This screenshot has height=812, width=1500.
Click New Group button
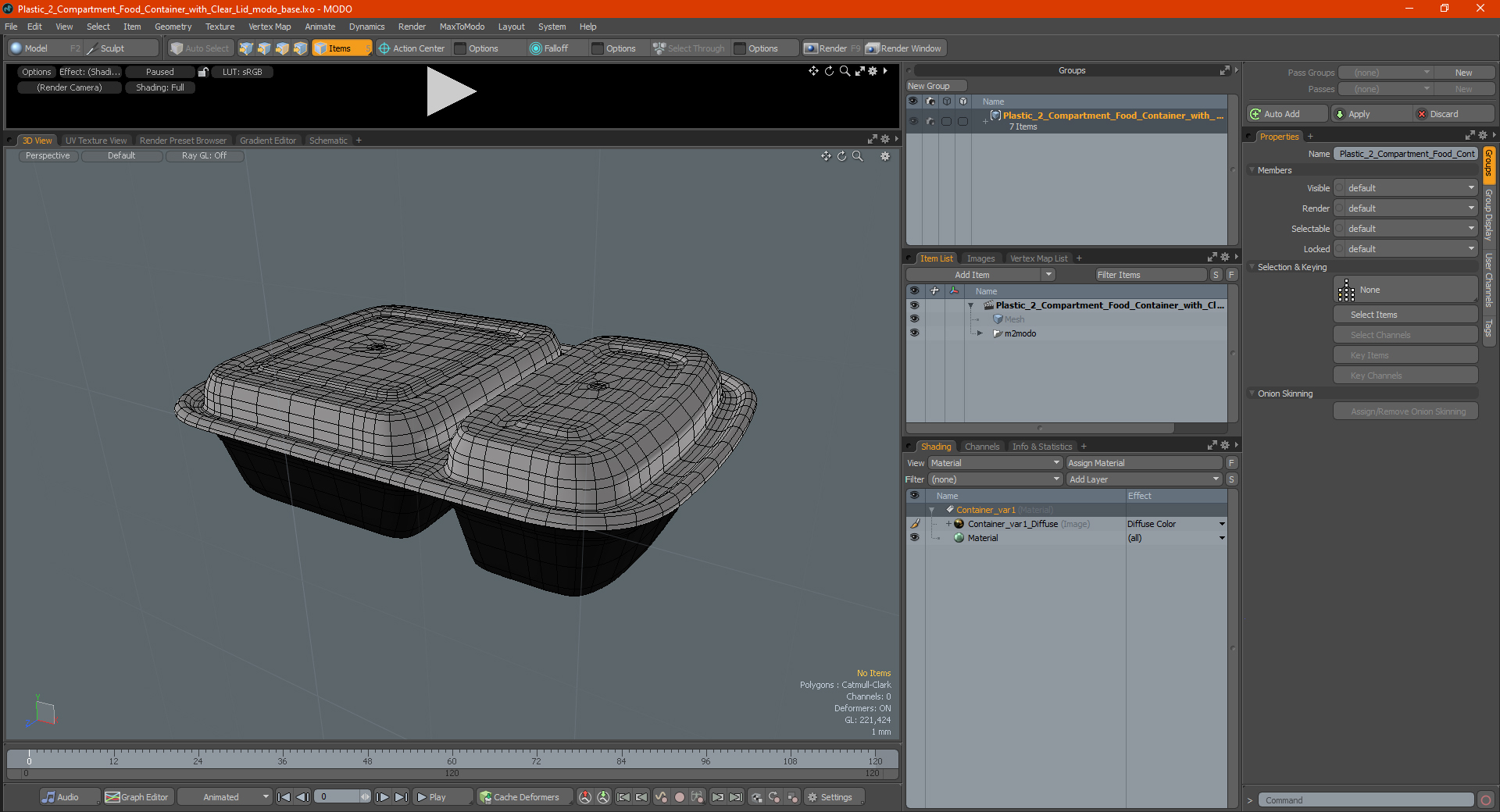(x=935, y=86)
